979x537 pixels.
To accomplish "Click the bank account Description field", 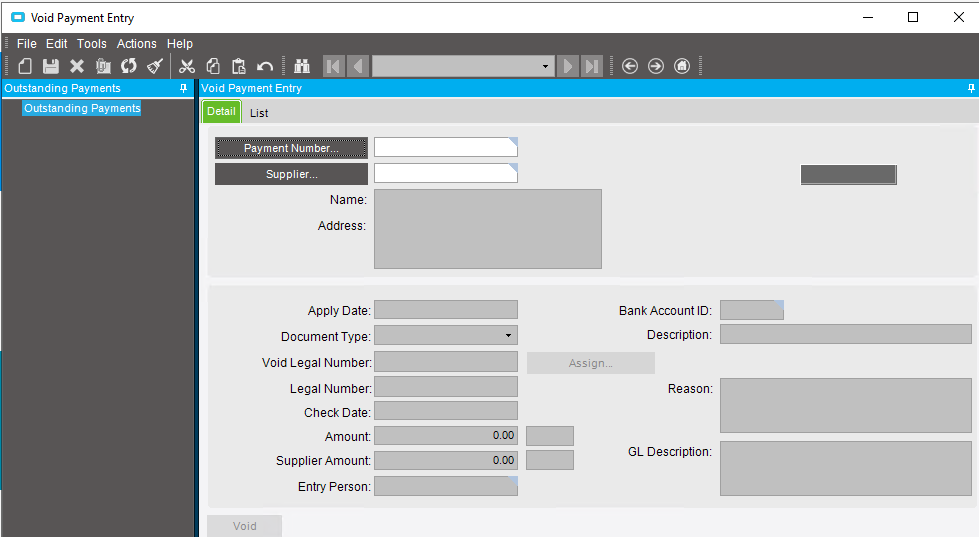I will (845, 334).
